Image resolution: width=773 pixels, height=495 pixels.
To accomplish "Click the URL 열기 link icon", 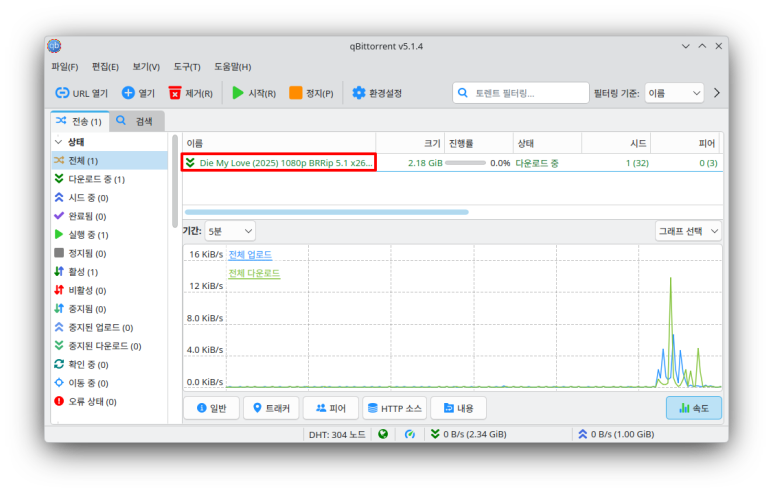I will 62,93.
